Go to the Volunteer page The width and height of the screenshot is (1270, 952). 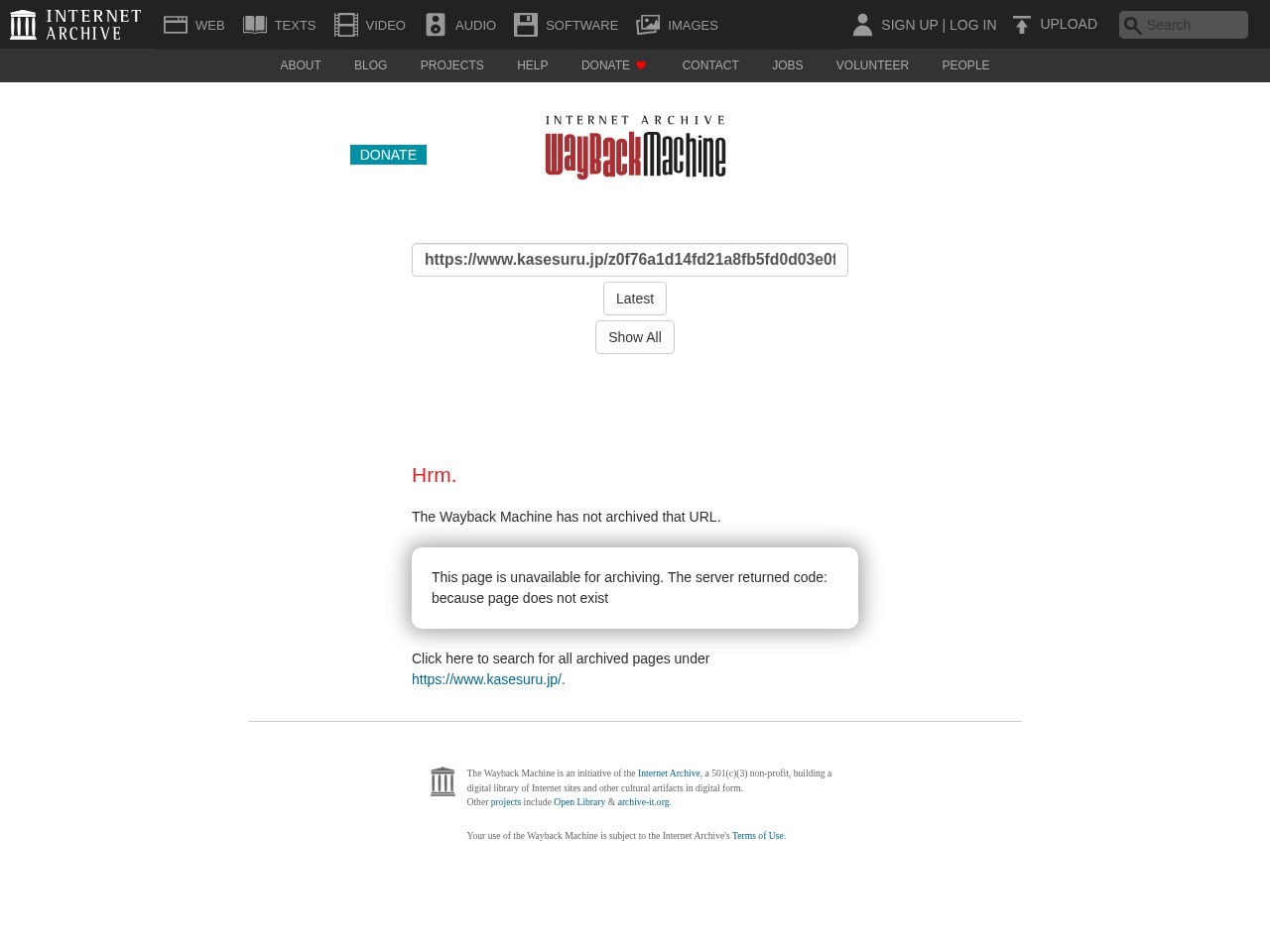click(x=872, y=65)
